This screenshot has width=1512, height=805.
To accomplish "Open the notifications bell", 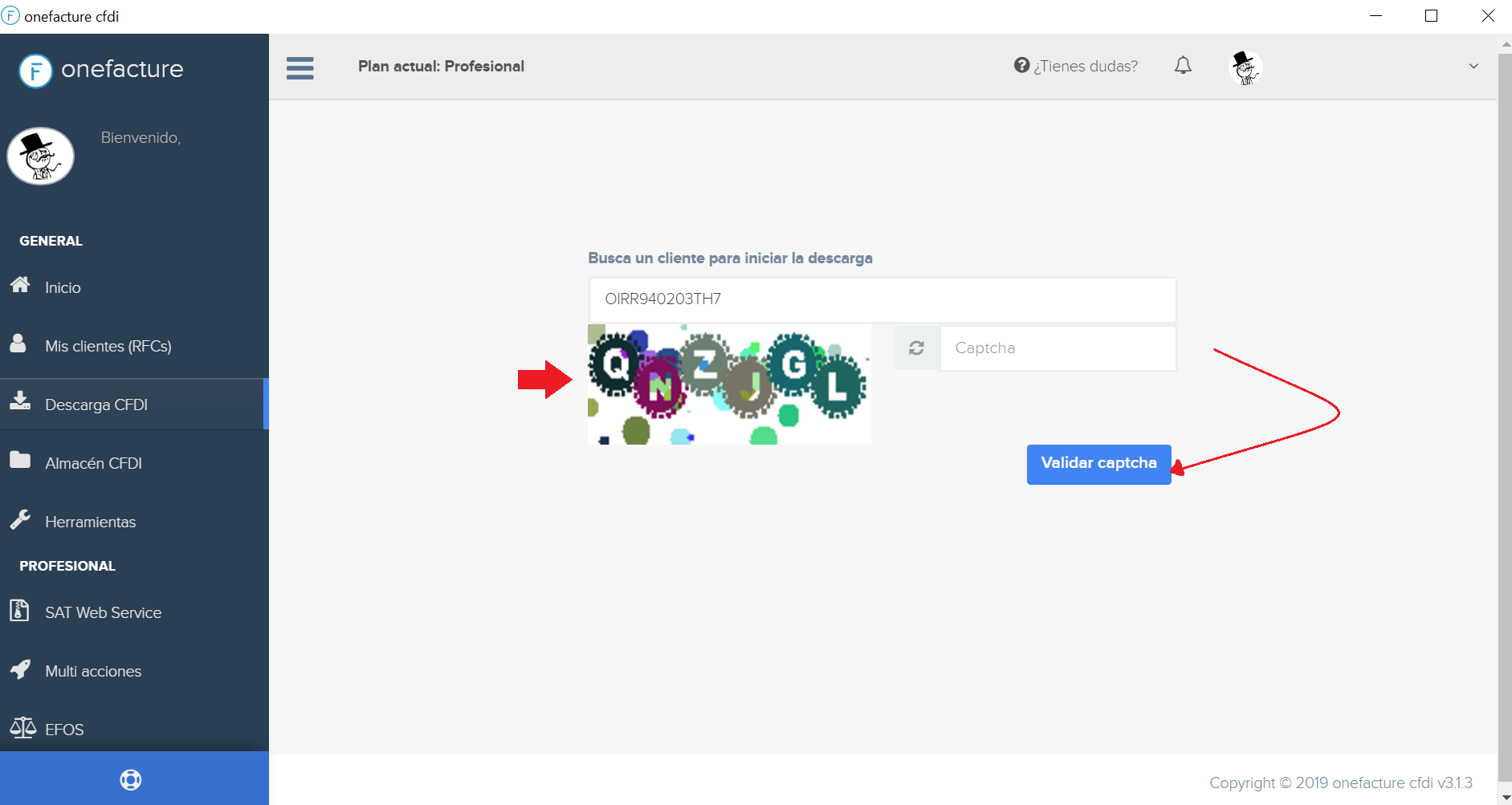I will click(x=1182, y=66).
